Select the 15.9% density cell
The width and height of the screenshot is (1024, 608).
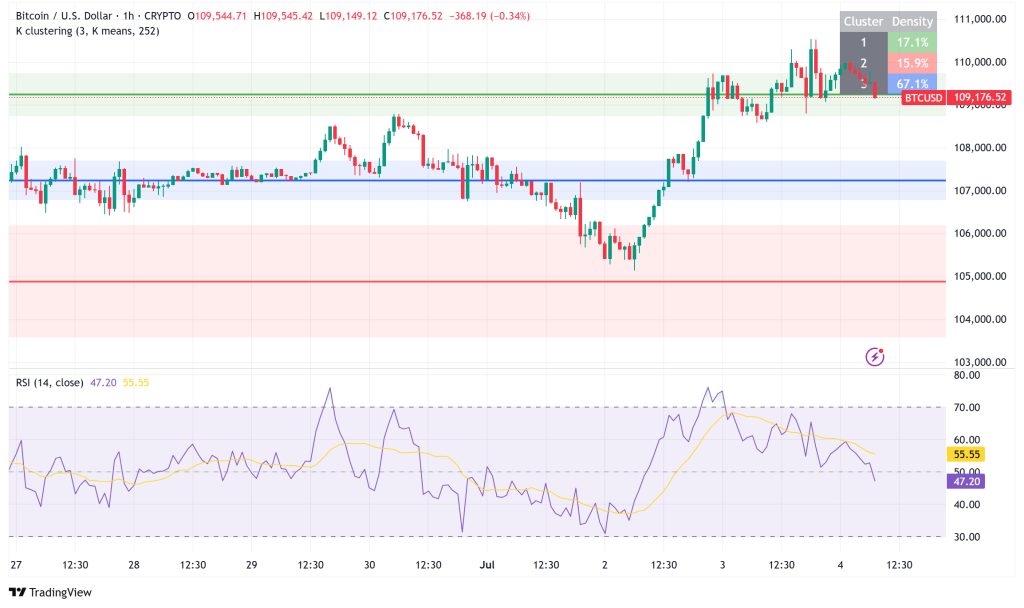tap(912, 63)
